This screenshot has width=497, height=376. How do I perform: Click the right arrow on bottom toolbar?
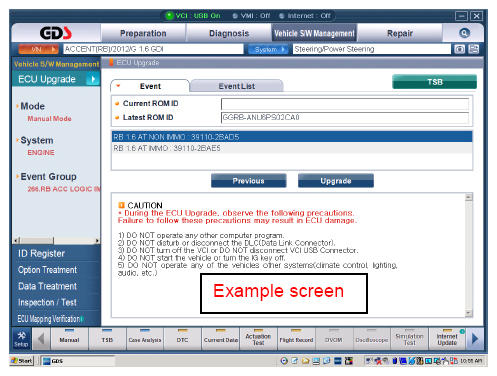(475, 339)
